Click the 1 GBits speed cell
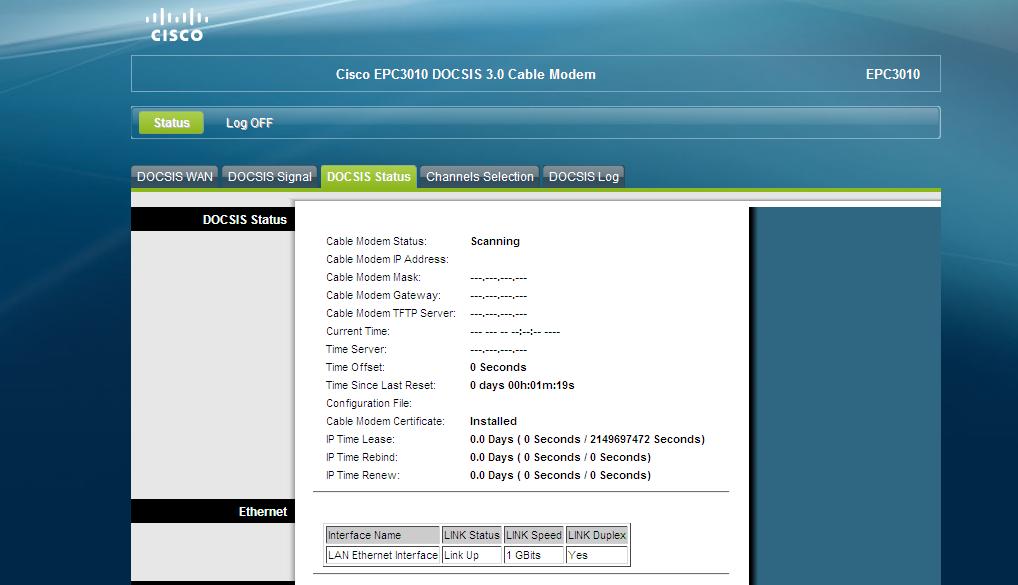The width and height of the screenshot is (1018, 585). [534, 555]
